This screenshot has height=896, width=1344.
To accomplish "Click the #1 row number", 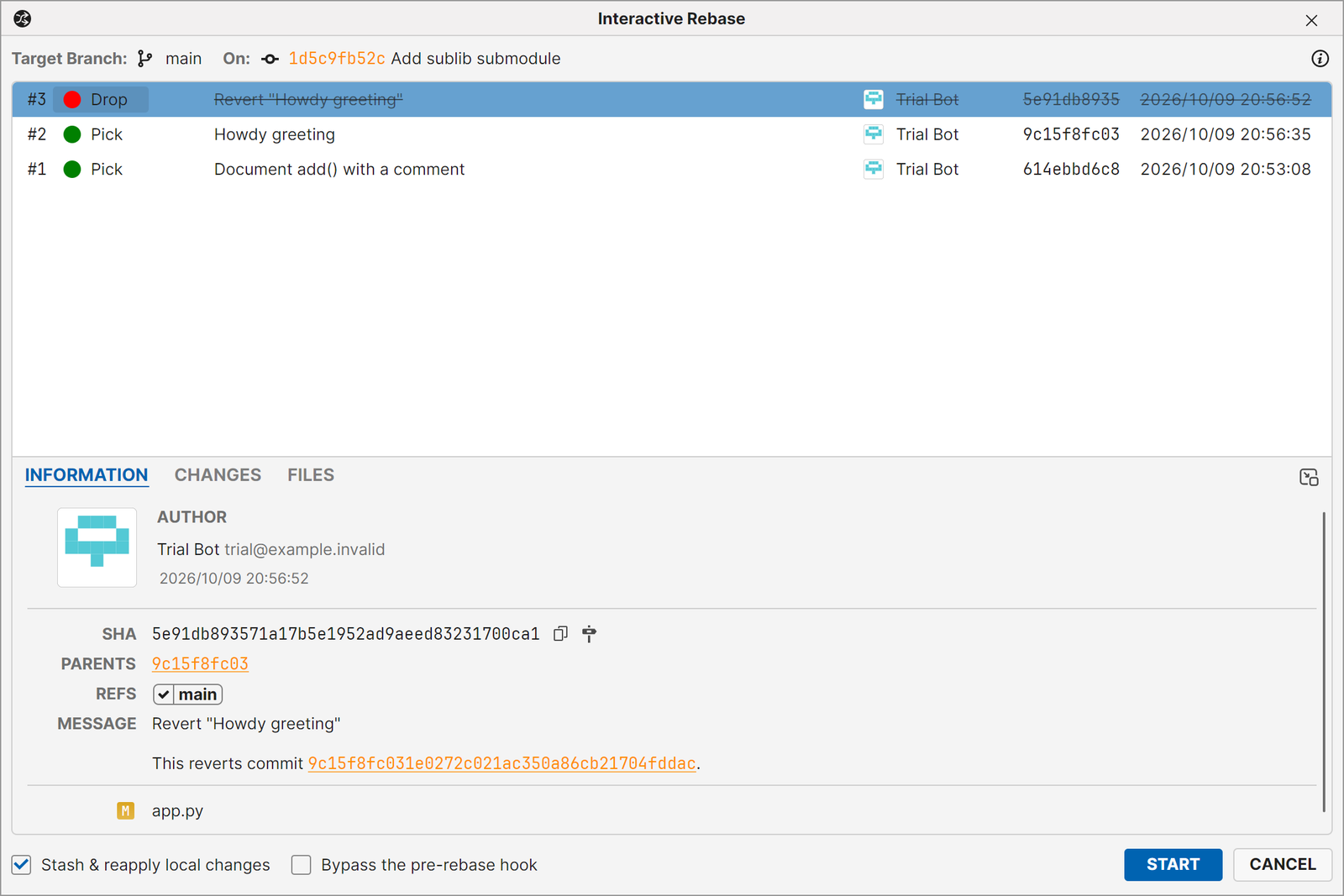I will (x=37, y=170).
